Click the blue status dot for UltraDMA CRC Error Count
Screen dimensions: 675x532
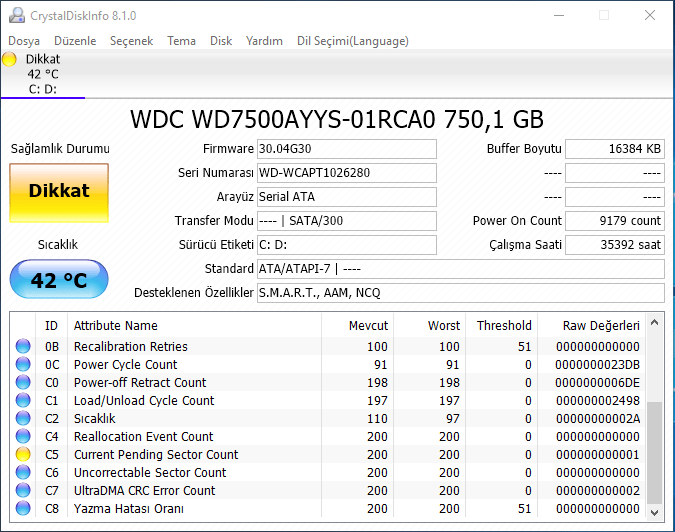point(23,490)
